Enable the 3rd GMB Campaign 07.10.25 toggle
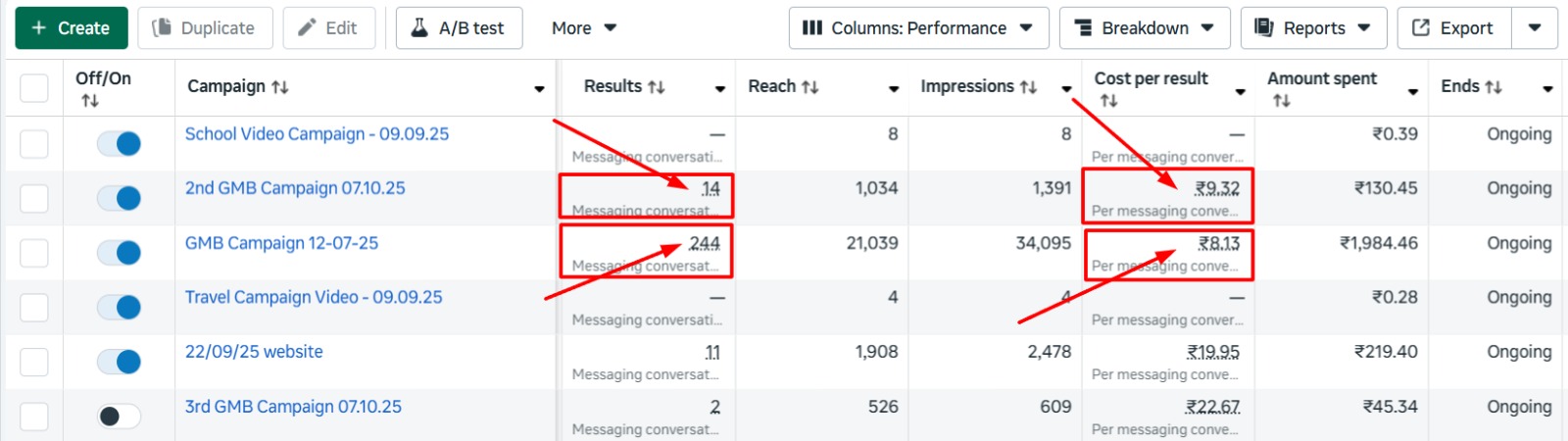 tap(120, 416)
